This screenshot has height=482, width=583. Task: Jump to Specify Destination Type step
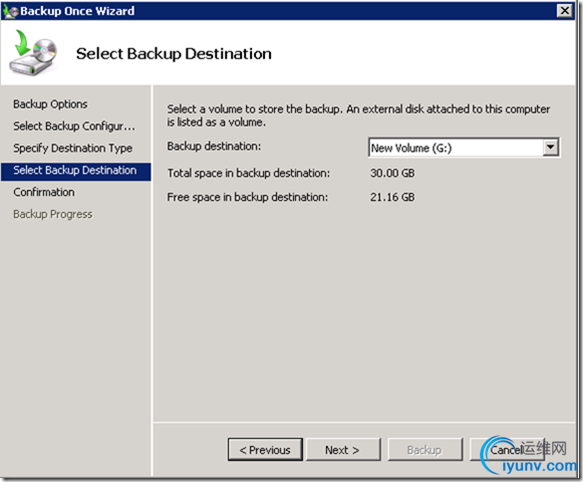73,148
